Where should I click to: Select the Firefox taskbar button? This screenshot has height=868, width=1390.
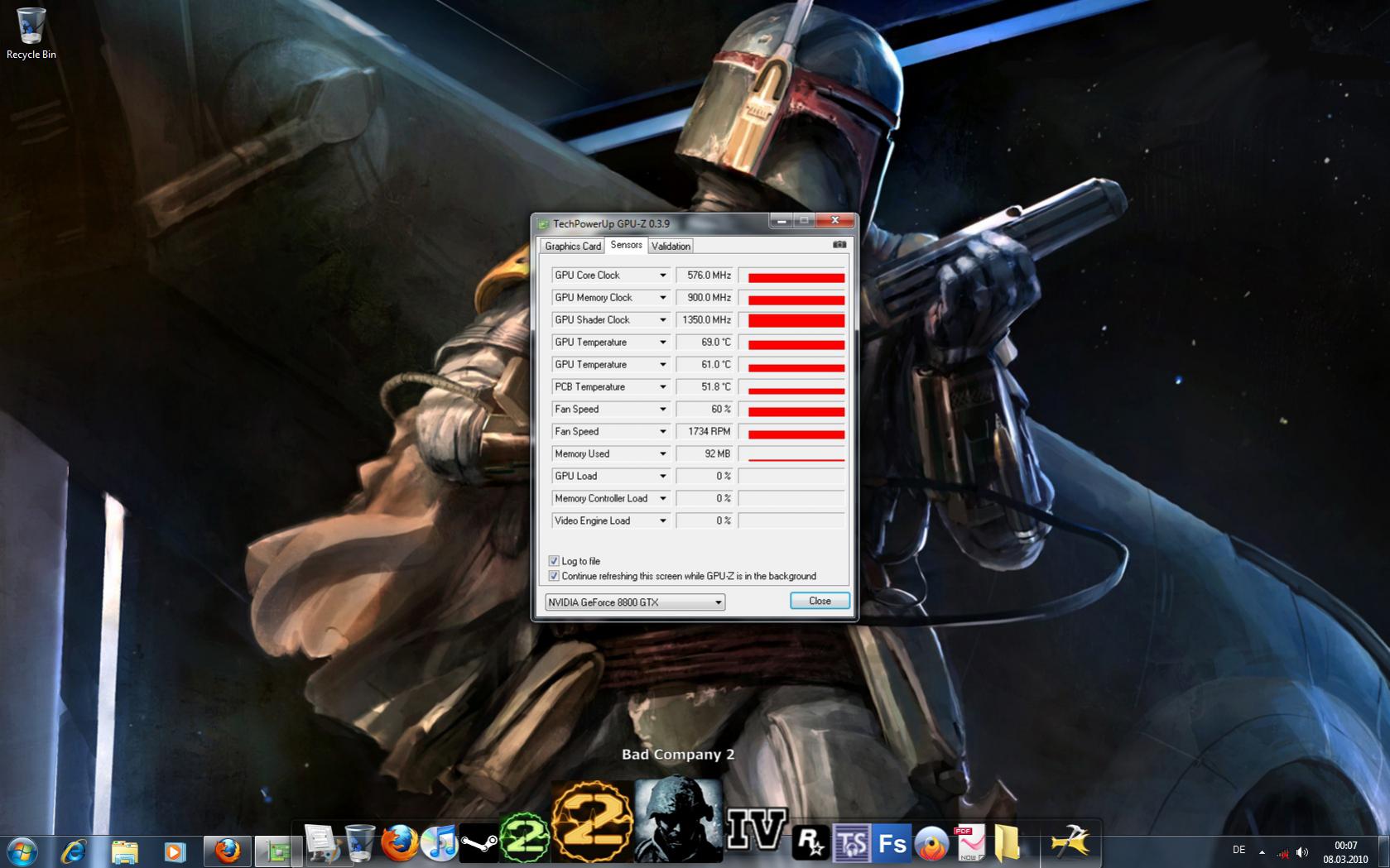pos(226,851)
